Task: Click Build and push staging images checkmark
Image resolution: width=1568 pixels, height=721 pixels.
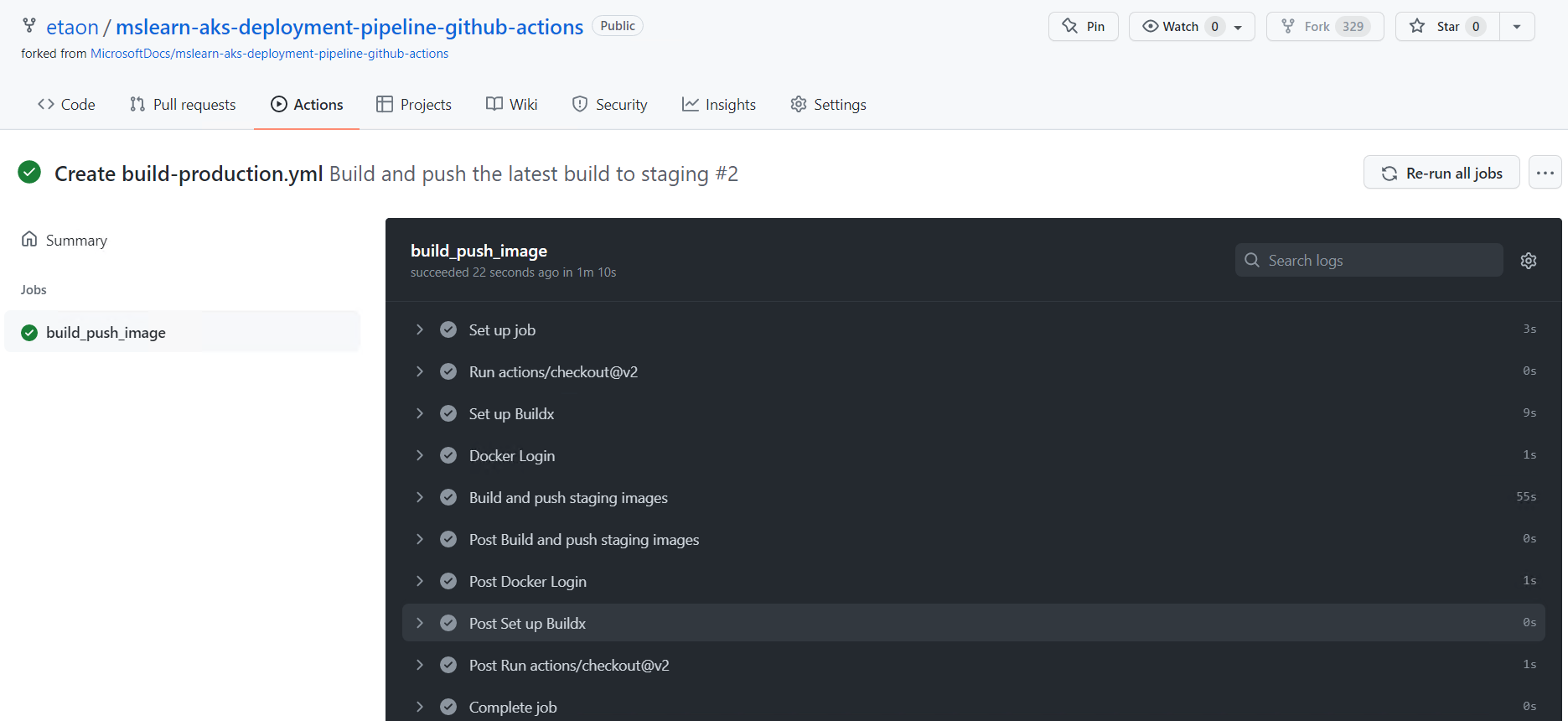Action: point(448,497)
